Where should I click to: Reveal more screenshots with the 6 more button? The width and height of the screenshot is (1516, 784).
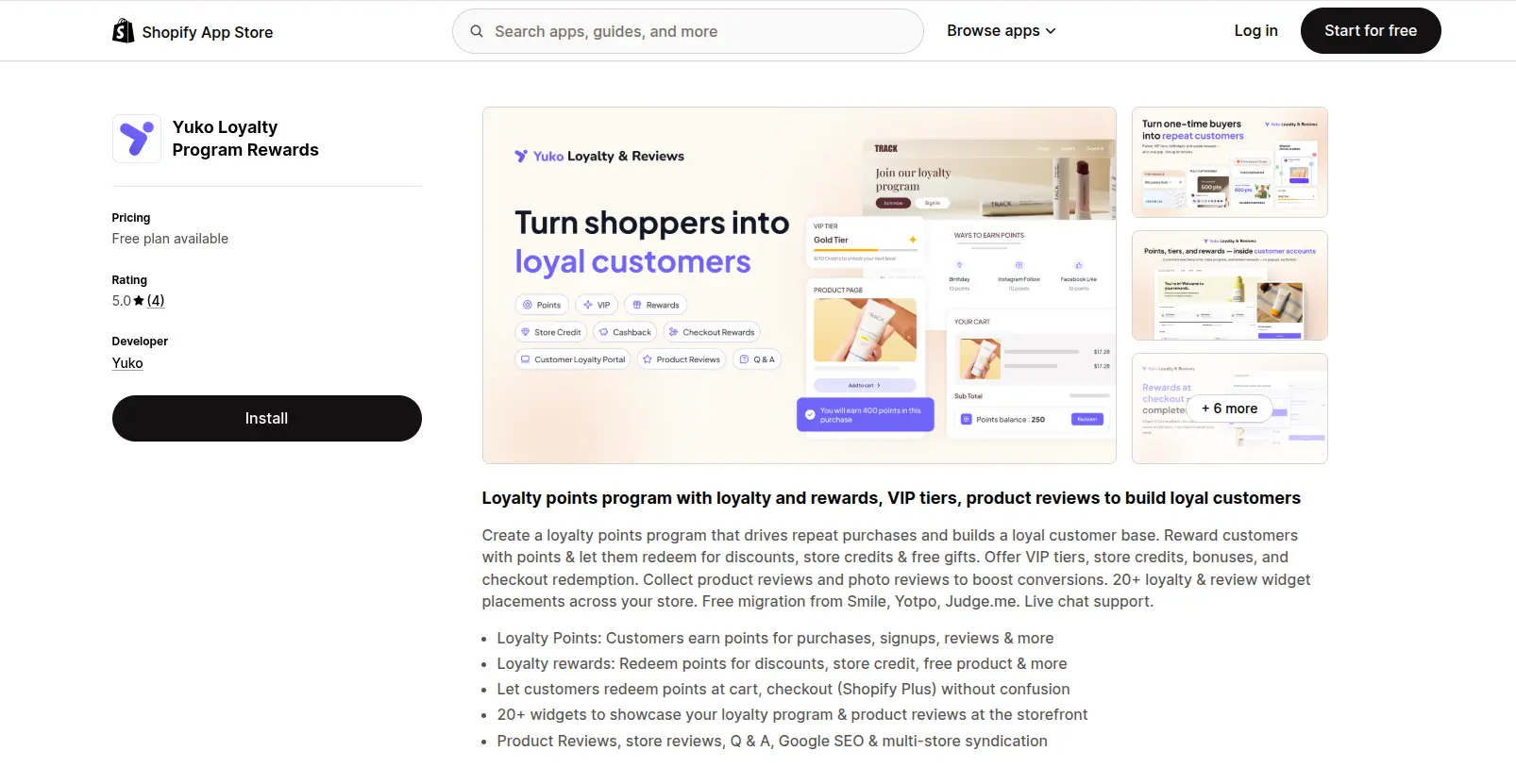(1229, 409)
